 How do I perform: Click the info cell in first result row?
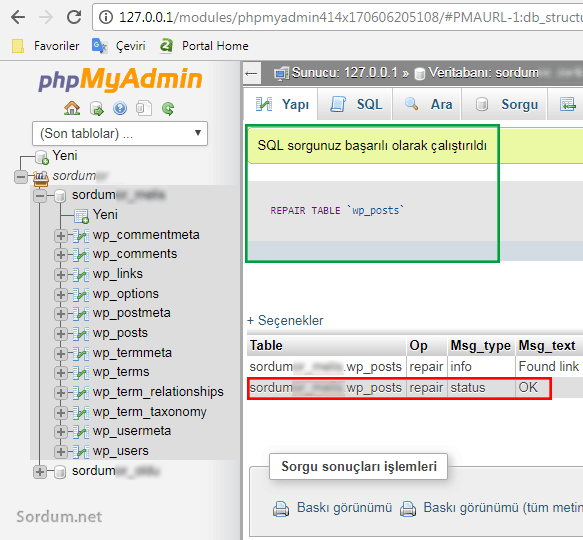click(481, 367)
